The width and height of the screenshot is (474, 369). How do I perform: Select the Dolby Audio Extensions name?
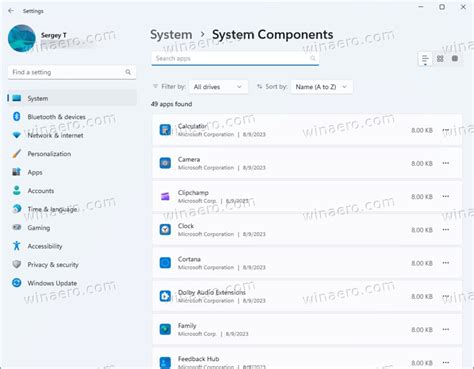point(212,293)
